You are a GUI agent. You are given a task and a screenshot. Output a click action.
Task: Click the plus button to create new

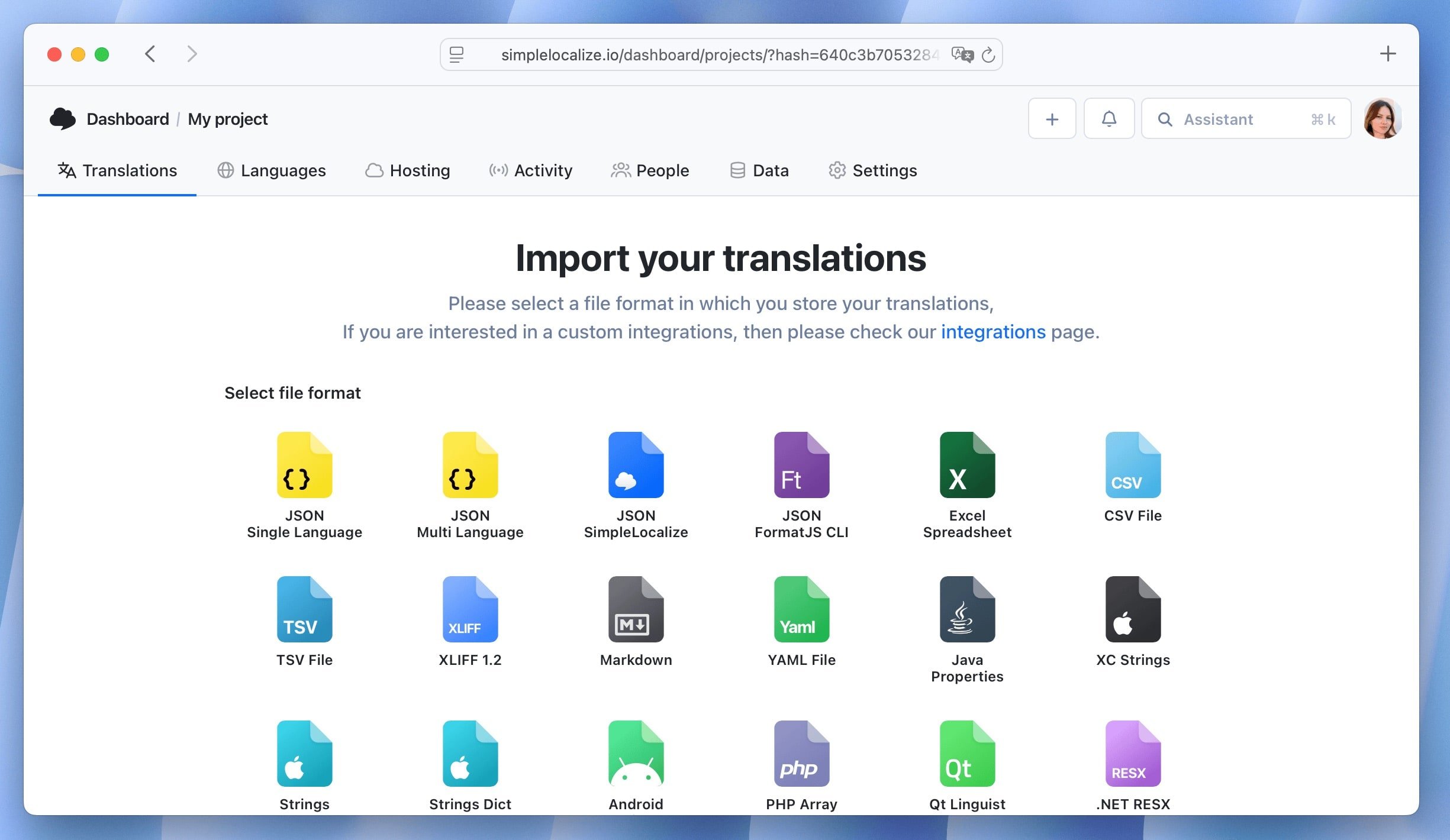tap(1052, 118)
